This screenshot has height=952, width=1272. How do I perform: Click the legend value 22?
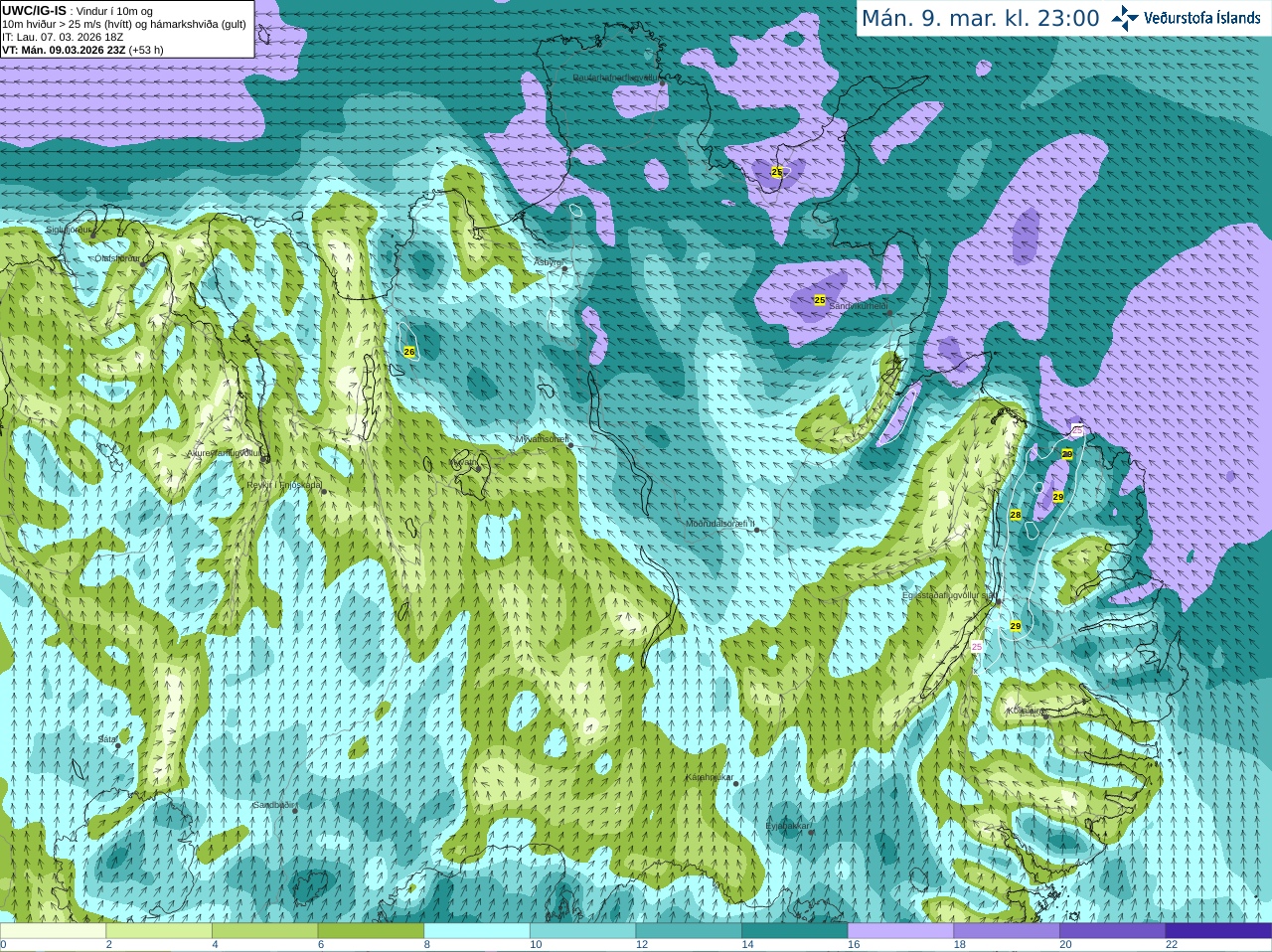[x=1172, y=945]
